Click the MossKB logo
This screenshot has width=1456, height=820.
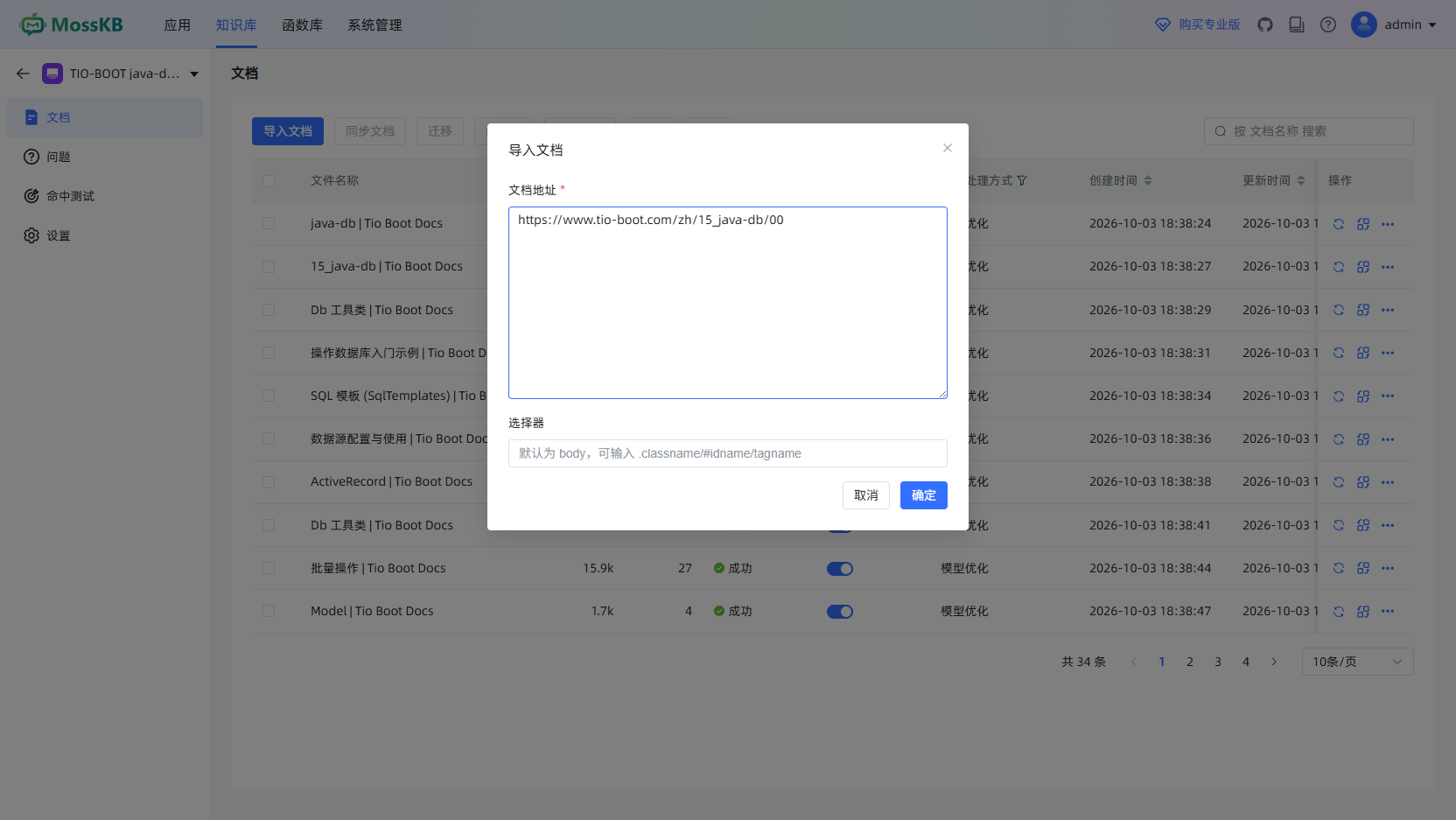pos(72,25)
